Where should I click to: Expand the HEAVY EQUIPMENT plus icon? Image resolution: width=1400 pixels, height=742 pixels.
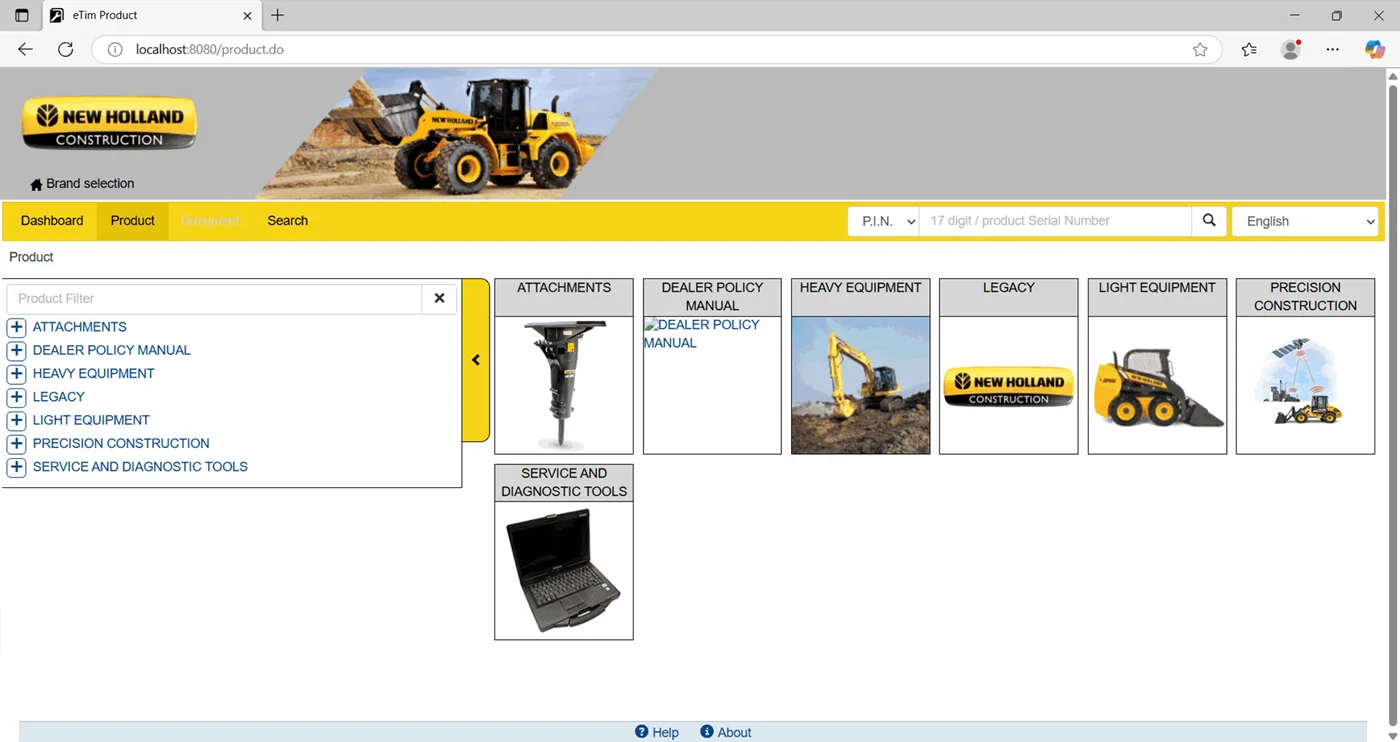16,374
